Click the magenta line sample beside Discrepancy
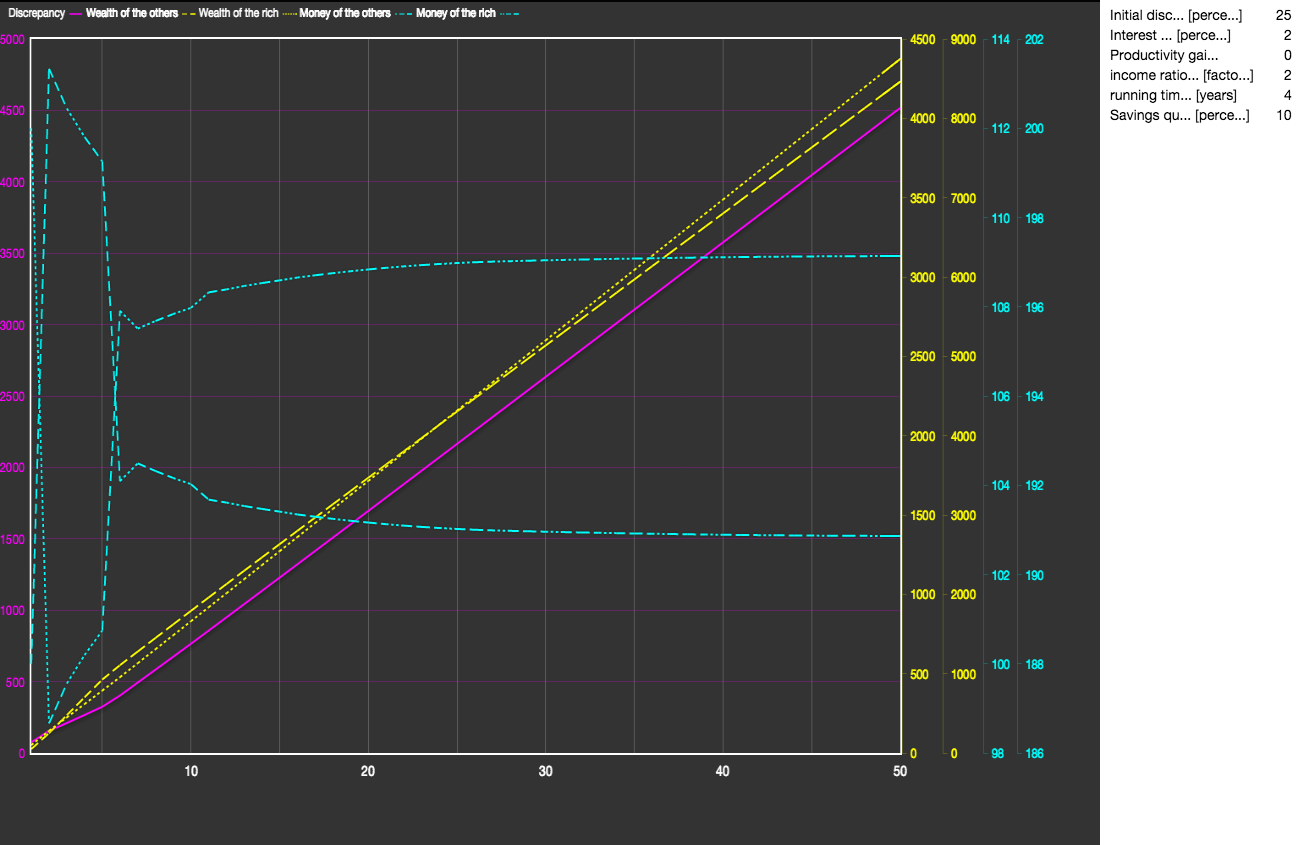 click(76, 14)
